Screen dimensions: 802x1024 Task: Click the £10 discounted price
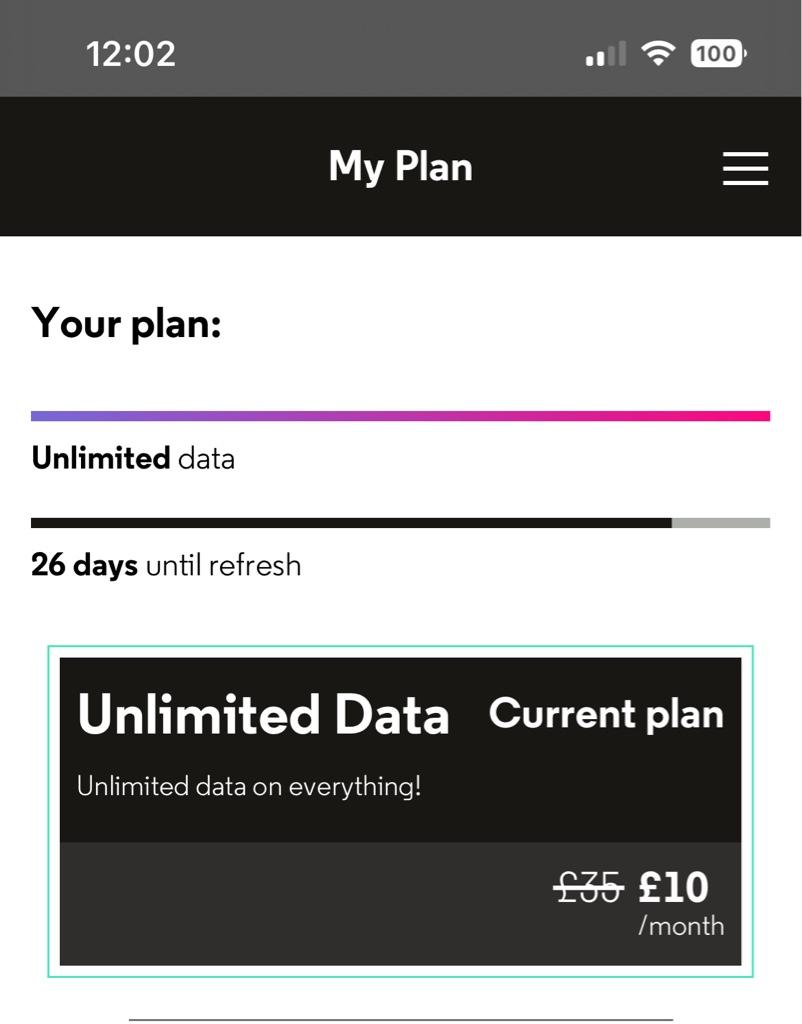coord(673,887)
